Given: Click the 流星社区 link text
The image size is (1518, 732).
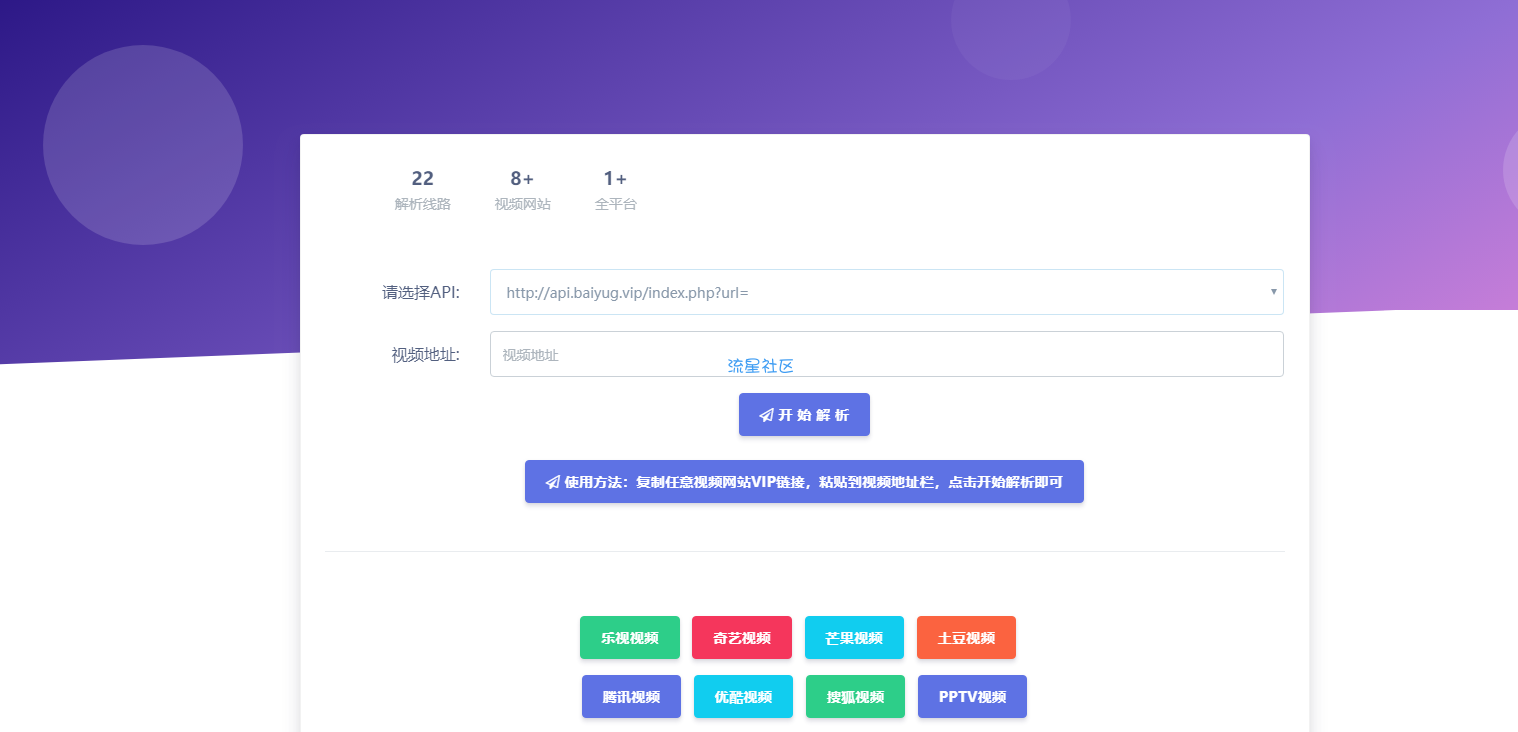Looking at the screenshot, I should point(761,366).
